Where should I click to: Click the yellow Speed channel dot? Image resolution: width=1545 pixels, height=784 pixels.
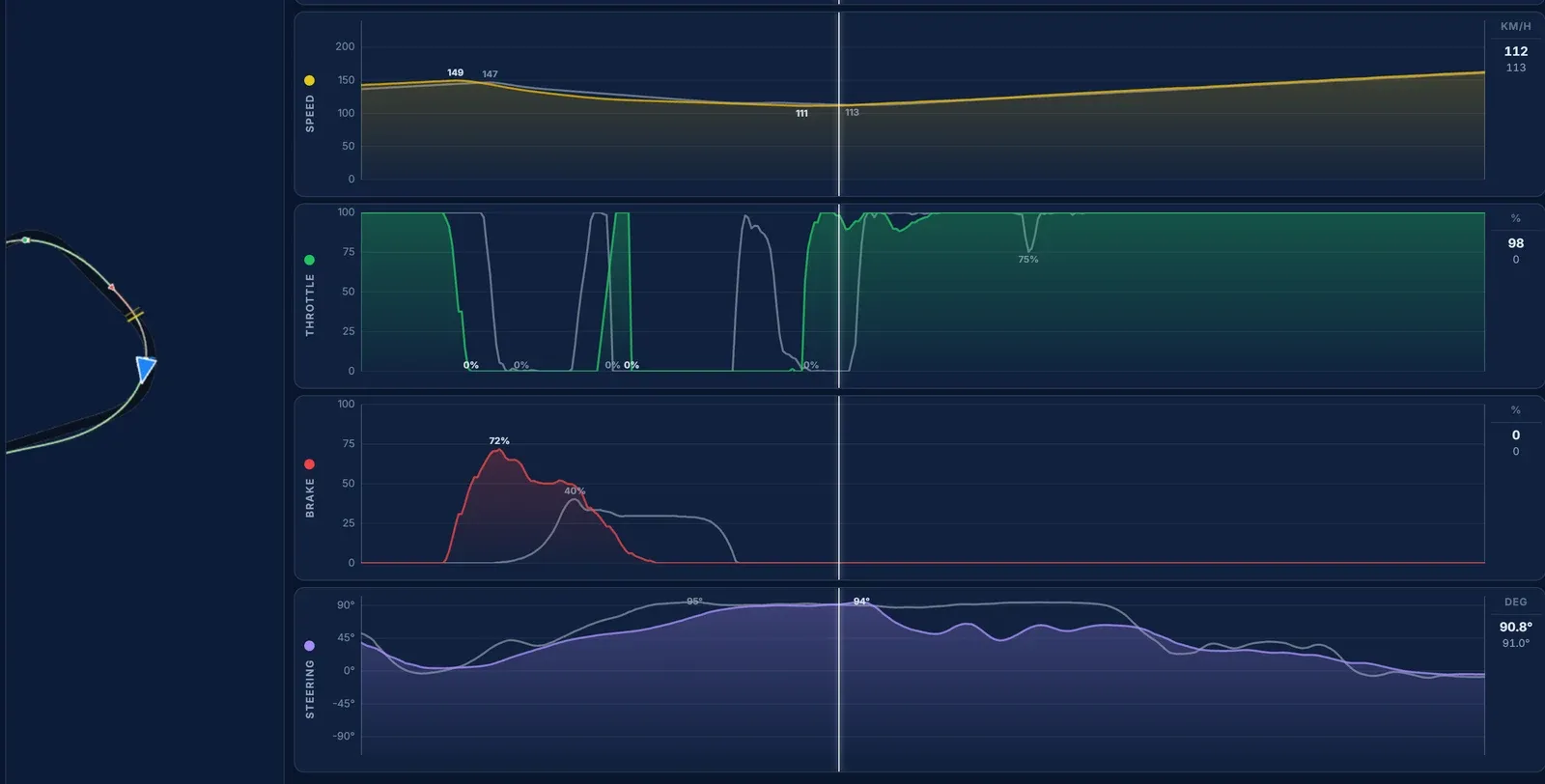(x=309, y=81)
